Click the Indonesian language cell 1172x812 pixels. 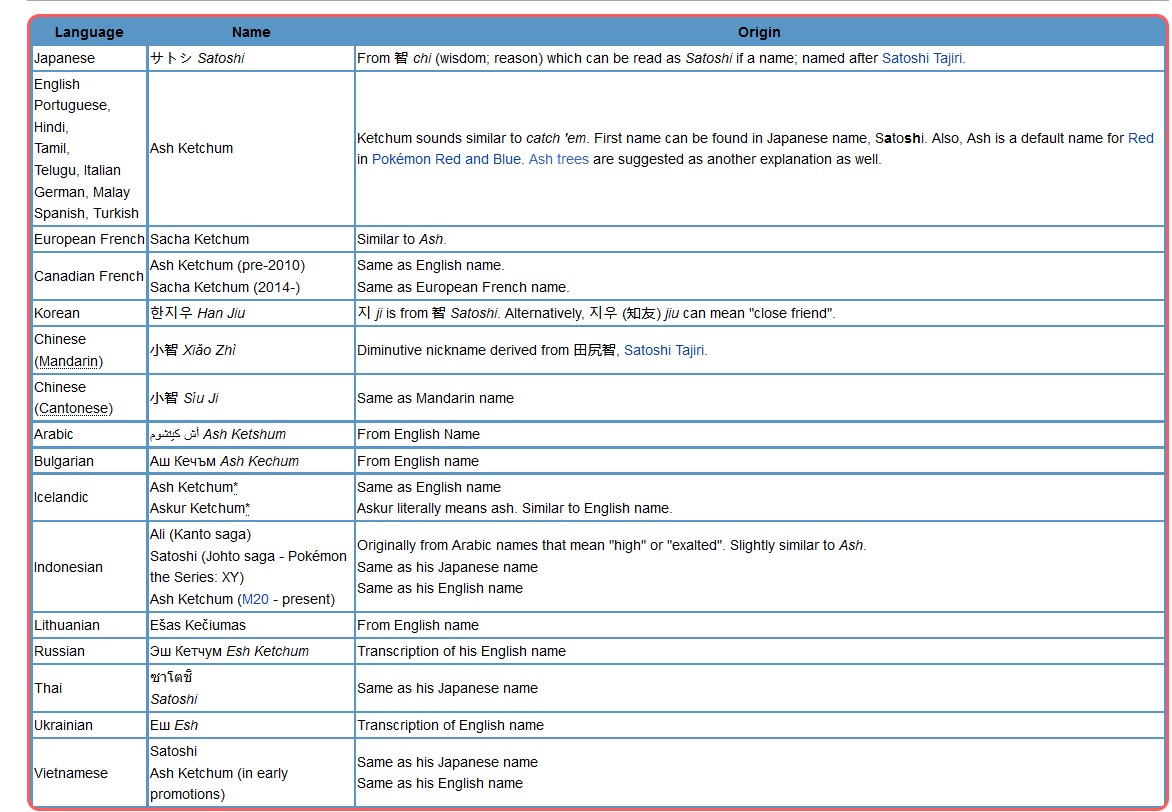coord(89,567)
